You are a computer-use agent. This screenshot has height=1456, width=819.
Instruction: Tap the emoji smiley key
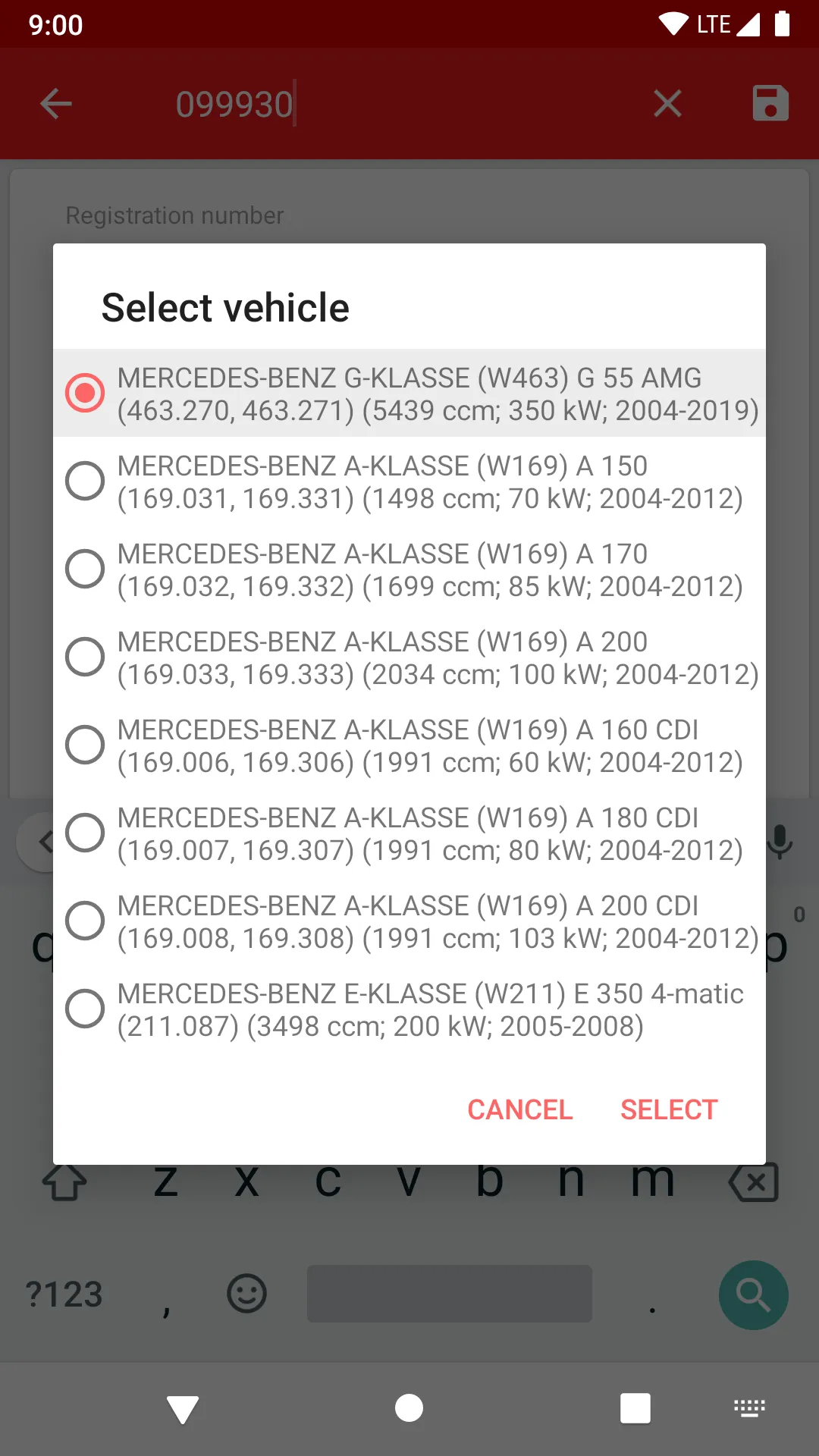click(246, 1294)
